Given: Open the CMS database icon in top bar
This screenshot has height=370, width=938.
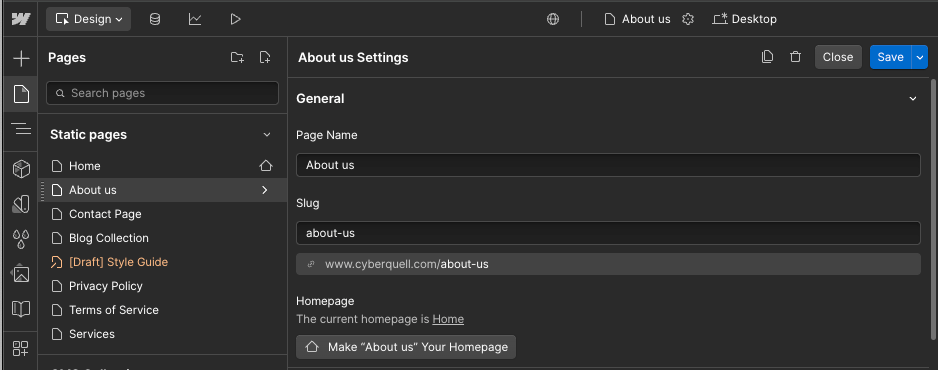Looking at the screenshot, I should [x=154, y=19].
